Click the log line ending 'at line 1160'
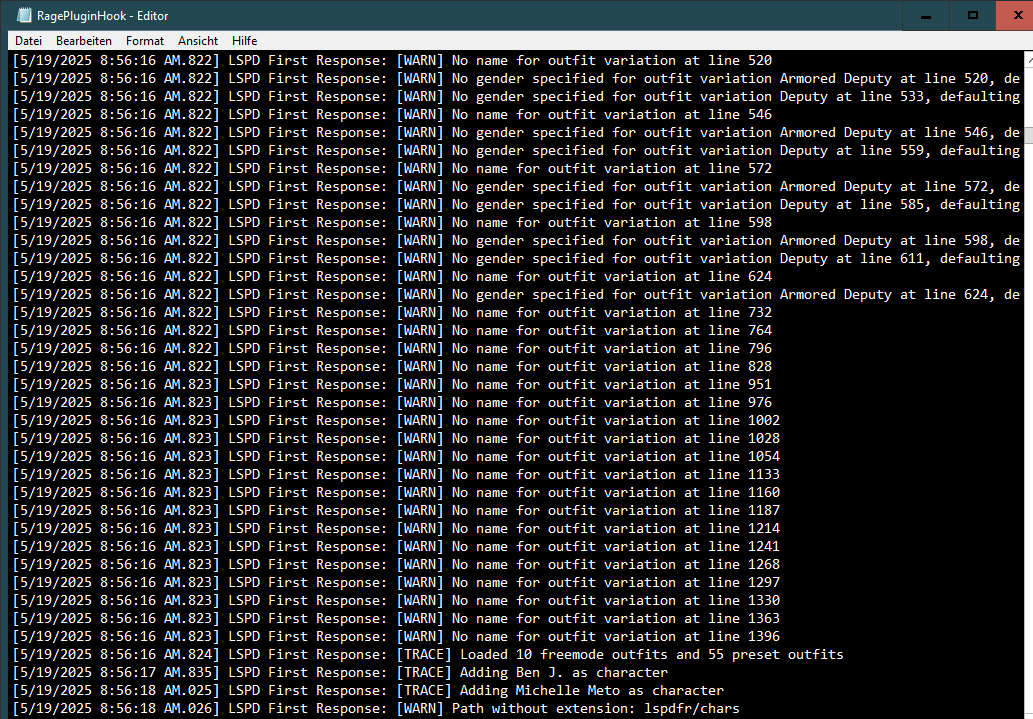 tap(396, 493)
